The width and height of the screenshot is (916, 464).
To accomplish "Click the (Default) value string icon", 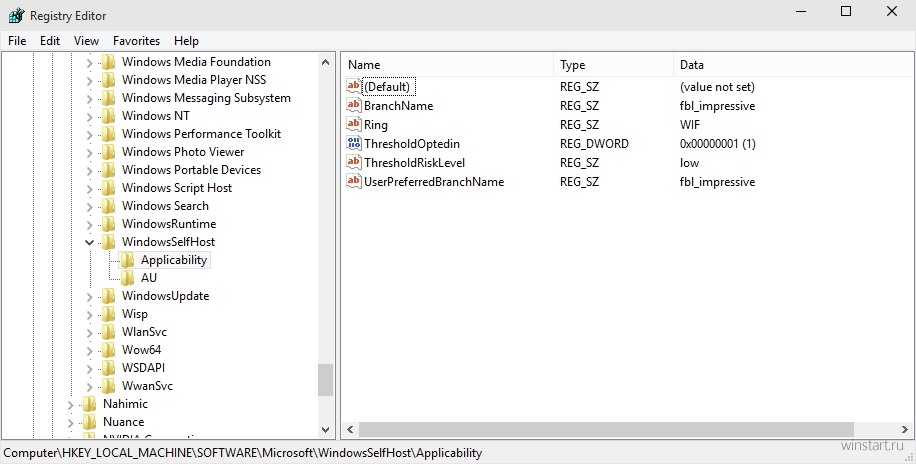I will (354, 86).
